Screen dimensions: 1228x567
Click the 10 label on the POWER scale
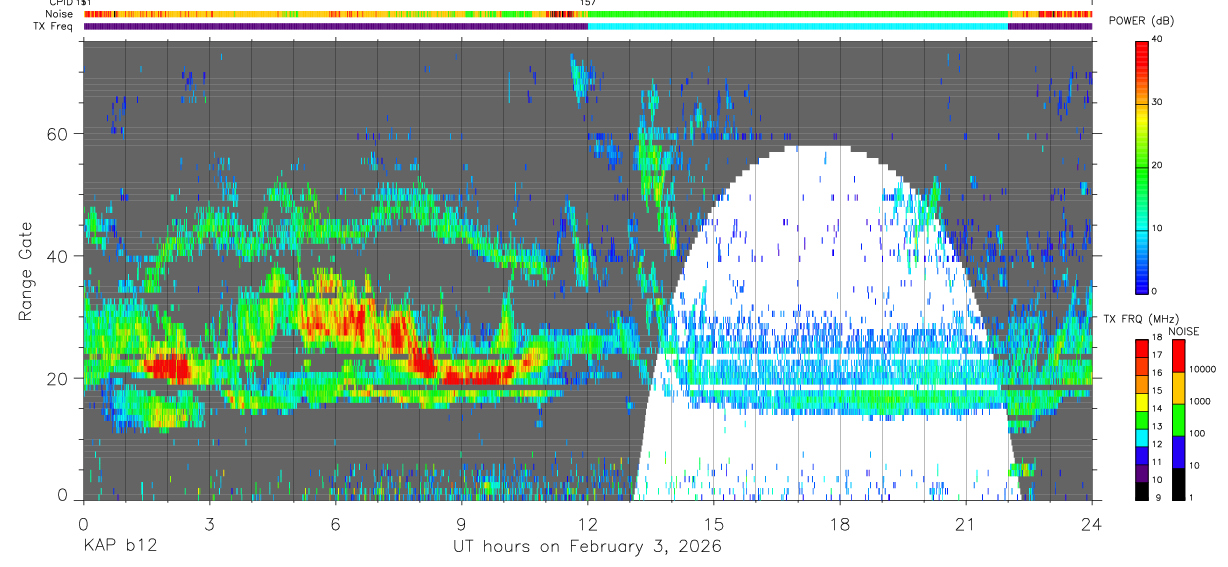pyautogui.click(x=1156, y=229)
